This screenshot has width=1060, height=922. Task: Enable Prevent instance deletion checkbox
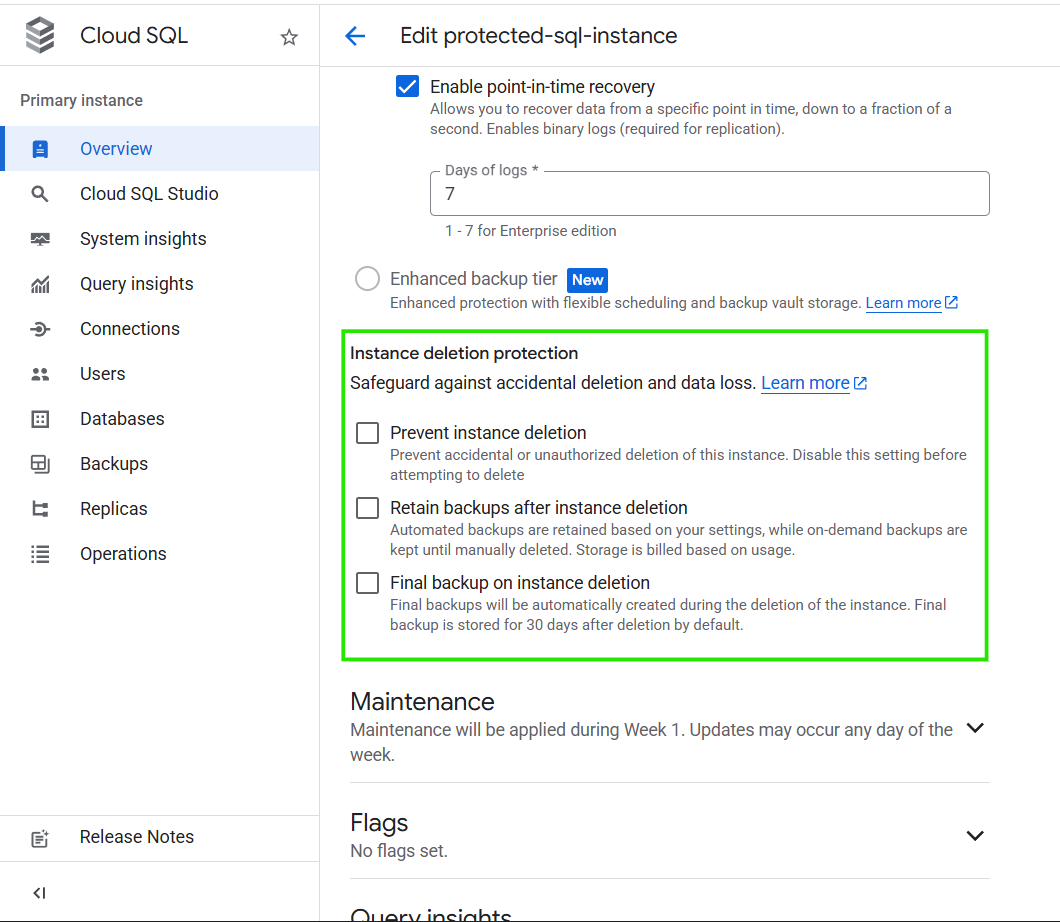click(368, 433)
